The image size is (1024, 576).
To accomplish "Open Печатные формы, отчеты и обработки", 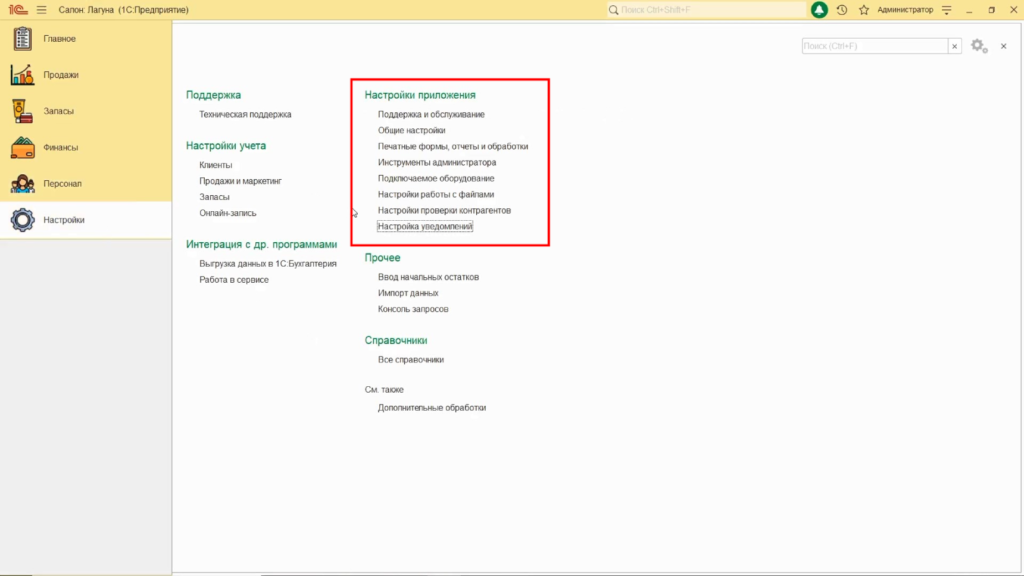I will pyautogui.click(x=453, y=146).
